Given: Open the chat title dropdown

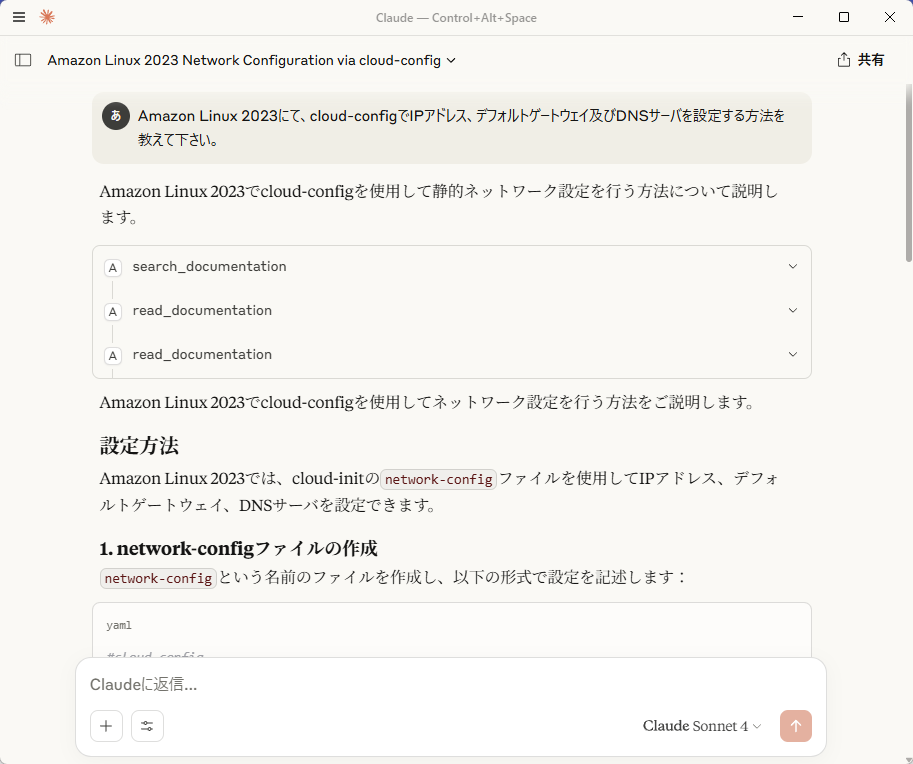Looking at the screenshot, I should point(251,61).
